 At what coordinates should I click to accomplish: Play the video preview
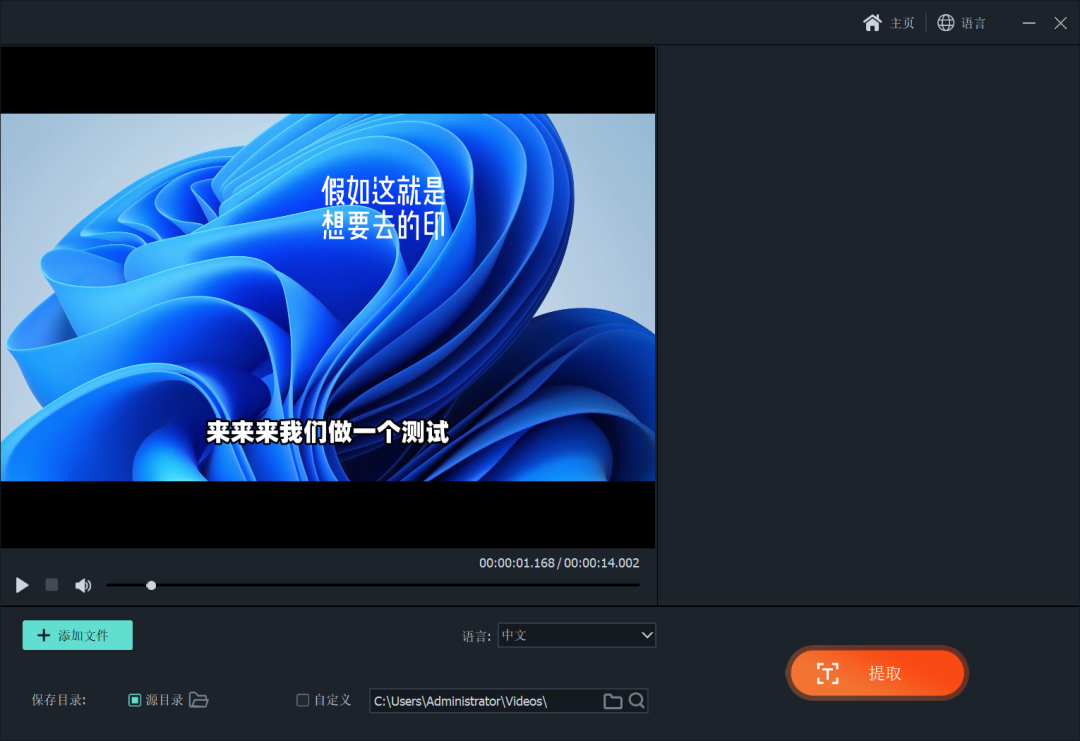pos(22,585)
